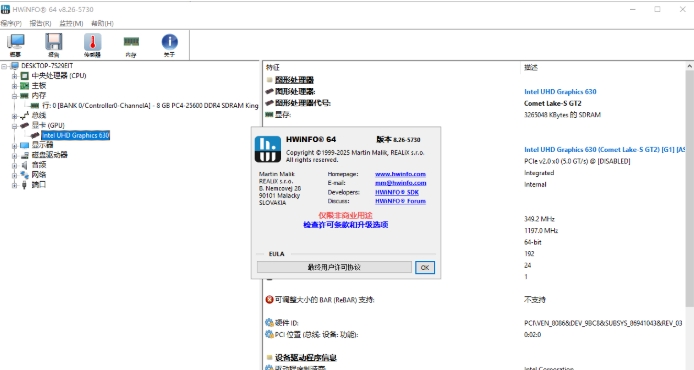
Task: Open the HWiNFO SDK developers link
Action: pyautogui.click(x=397, y=192)
